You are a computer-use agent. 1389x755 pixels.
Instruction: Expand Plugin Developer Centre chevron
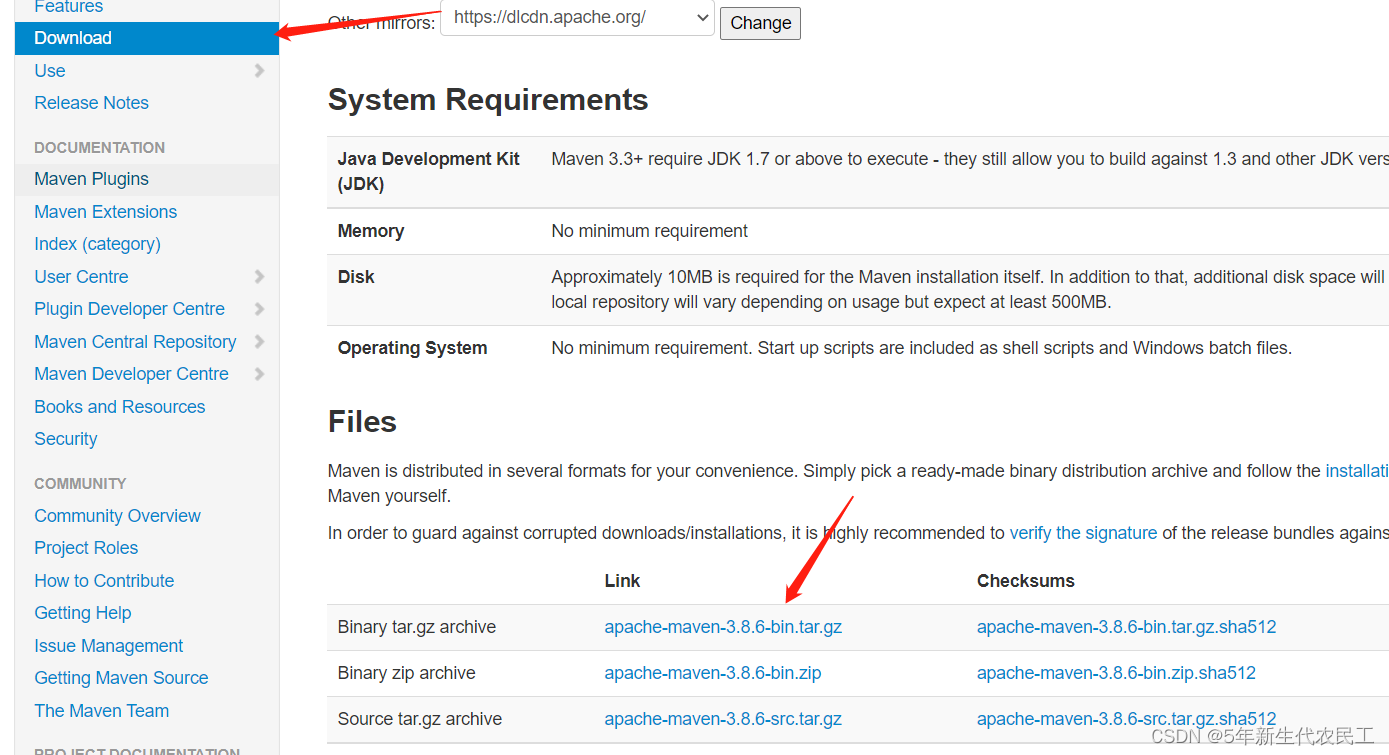(259, 309)
